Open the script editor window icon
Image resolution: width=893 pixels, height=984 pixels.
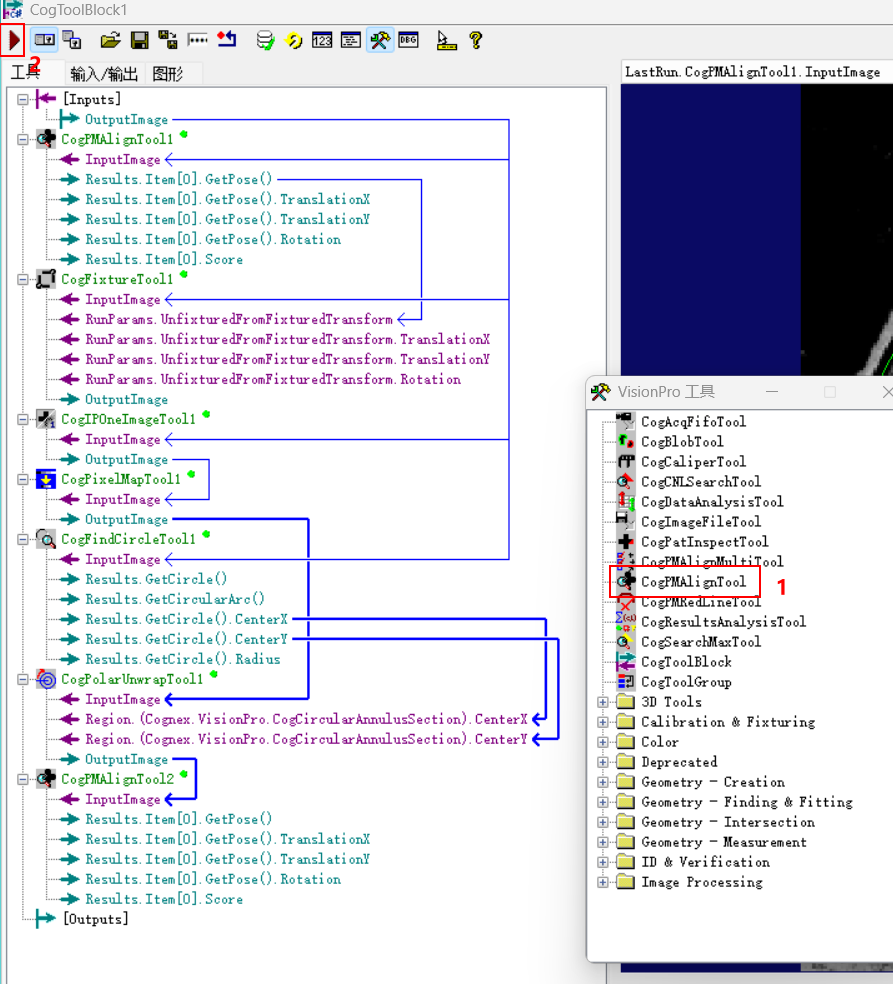coord(350,41)
